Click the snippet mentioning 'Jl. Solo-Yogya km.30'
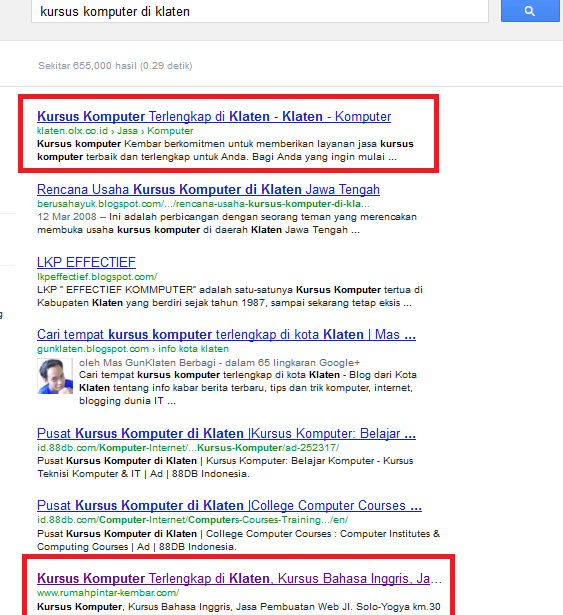563x615 pixels. click(239, 607)
